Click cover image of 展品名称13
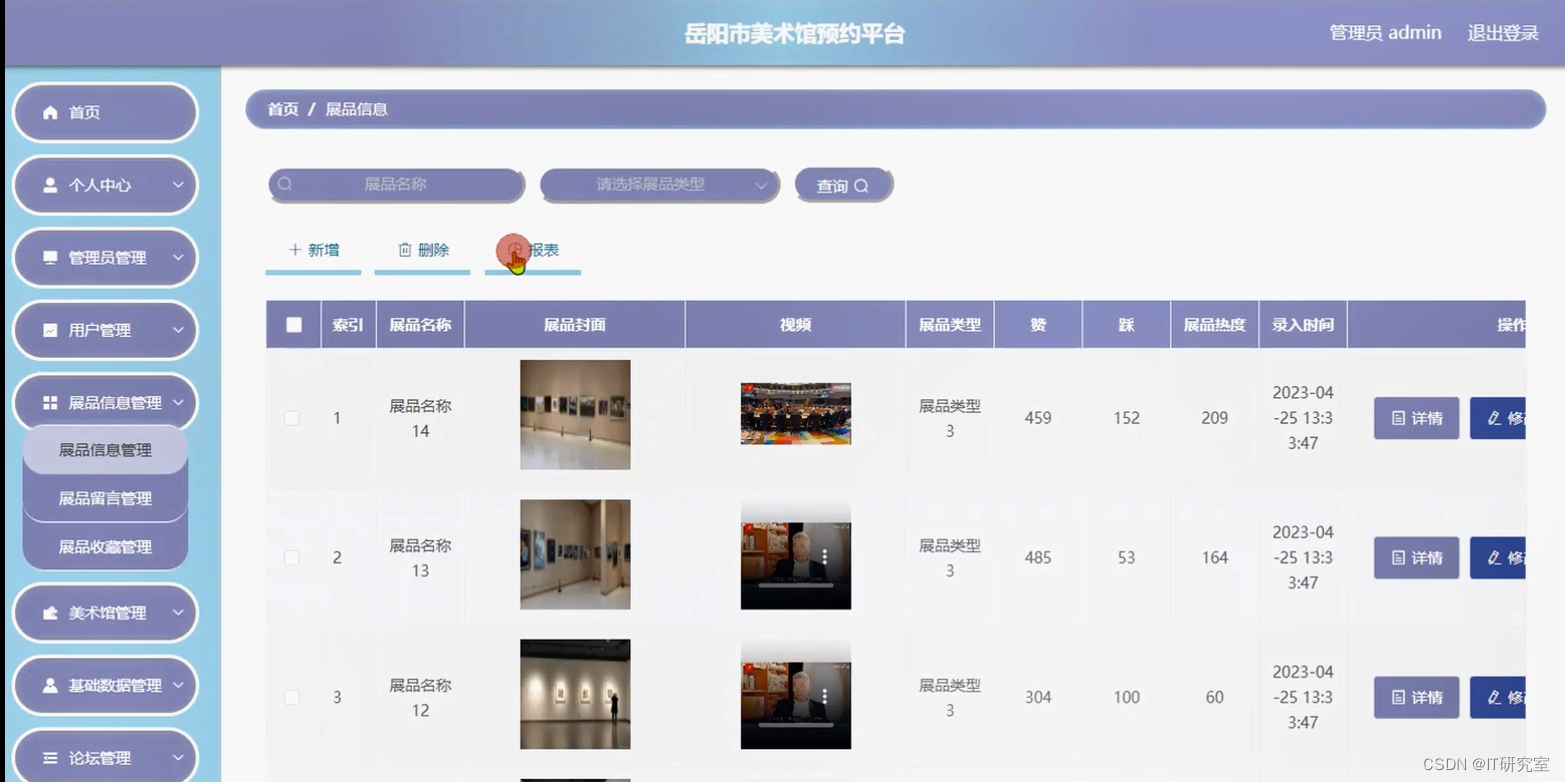The image size is (1565, 782). 575,555
